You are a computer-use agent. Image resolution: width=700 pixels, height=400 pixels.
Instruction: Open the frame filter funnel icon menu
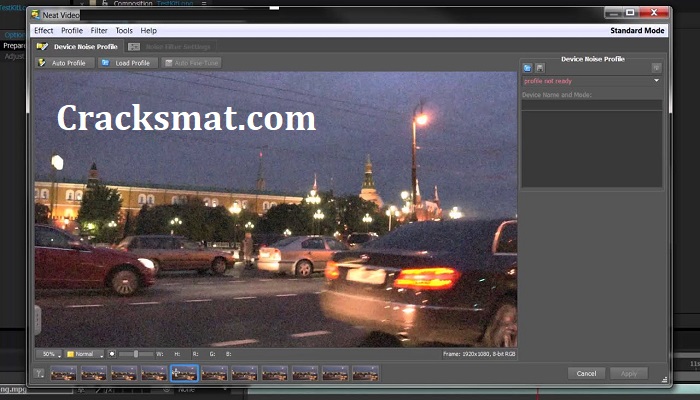pyautogui.click(x=40, y=373)
